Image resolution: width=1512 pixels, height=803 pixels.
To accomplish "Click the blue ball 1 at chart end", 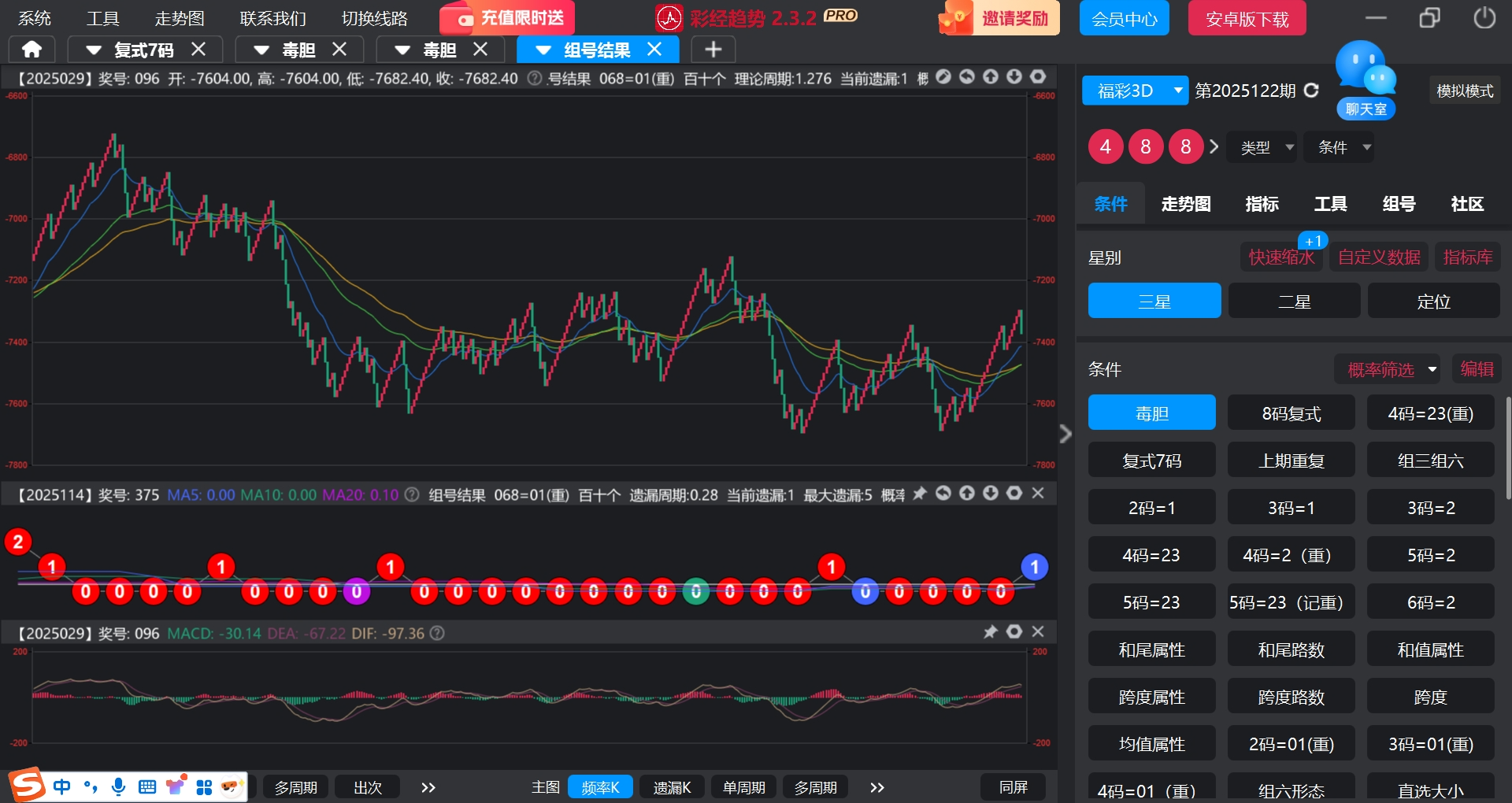I will (1034, 567).
